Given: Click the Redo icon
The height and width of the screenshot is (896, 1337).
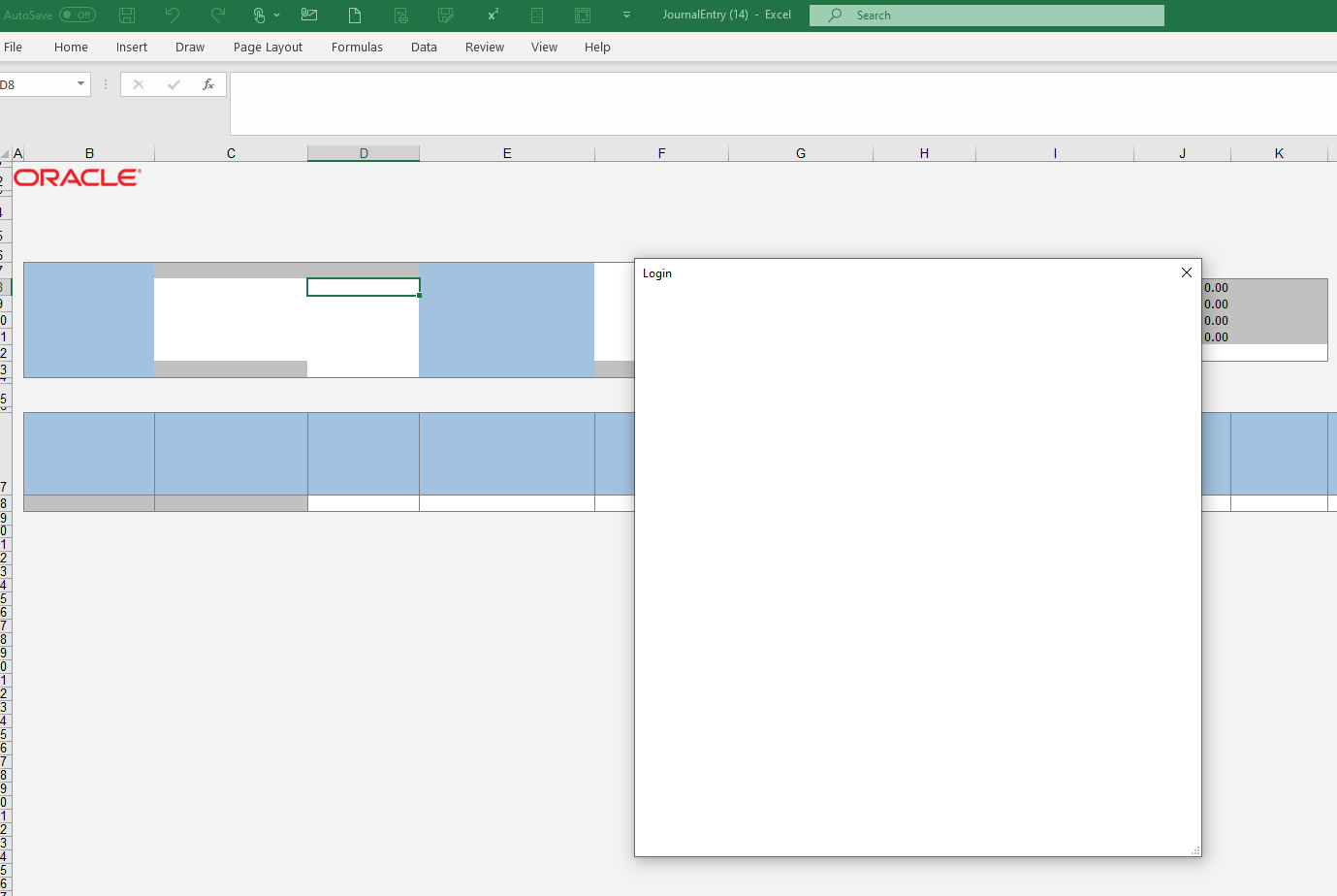Looking at the screenshot, I should [x=217, y=15].
